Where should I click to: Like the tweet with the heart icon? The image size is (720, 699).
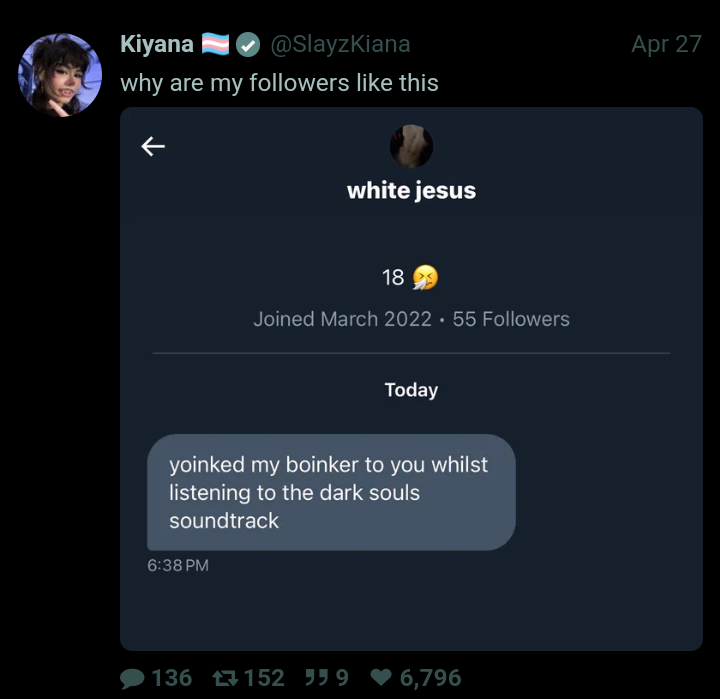click(381, 679)
